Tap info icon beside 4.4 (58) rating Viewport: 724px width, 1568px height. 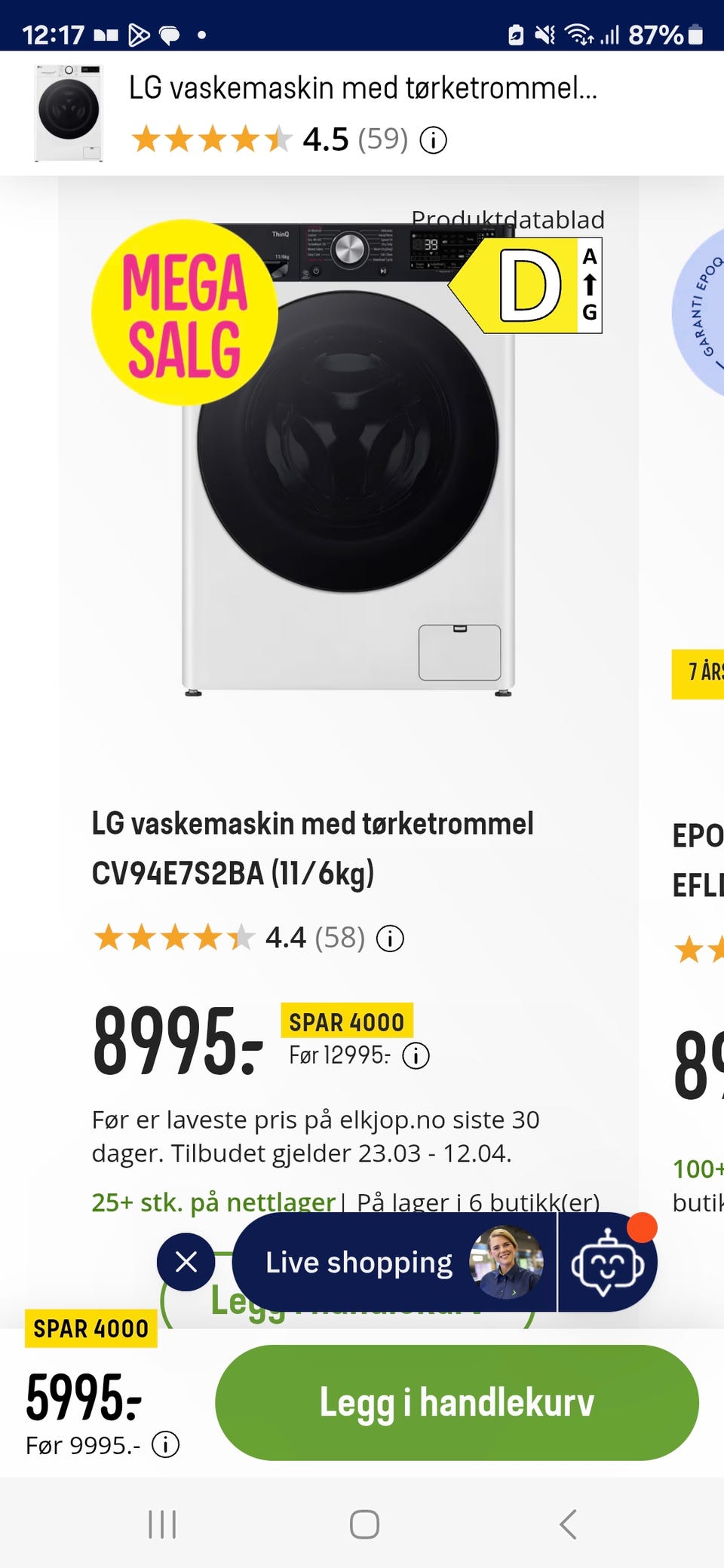coord(390,939)
